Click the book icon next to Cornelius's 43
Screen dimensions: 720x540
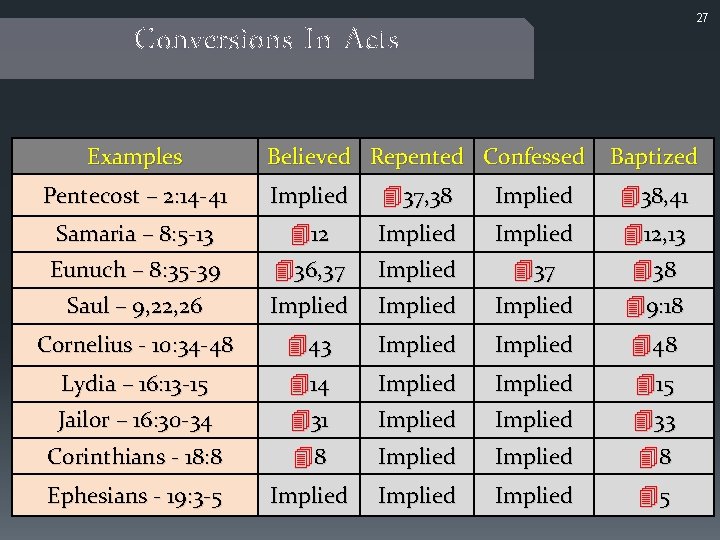point(296,347)
